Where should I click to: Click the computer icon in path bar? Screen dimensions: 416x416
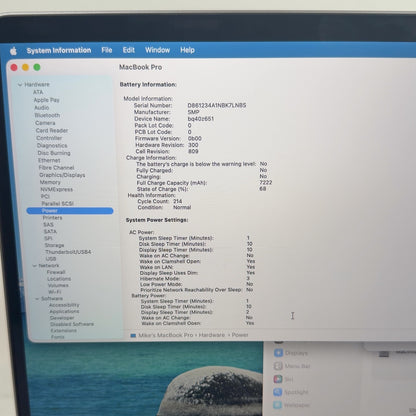(133, 335)
